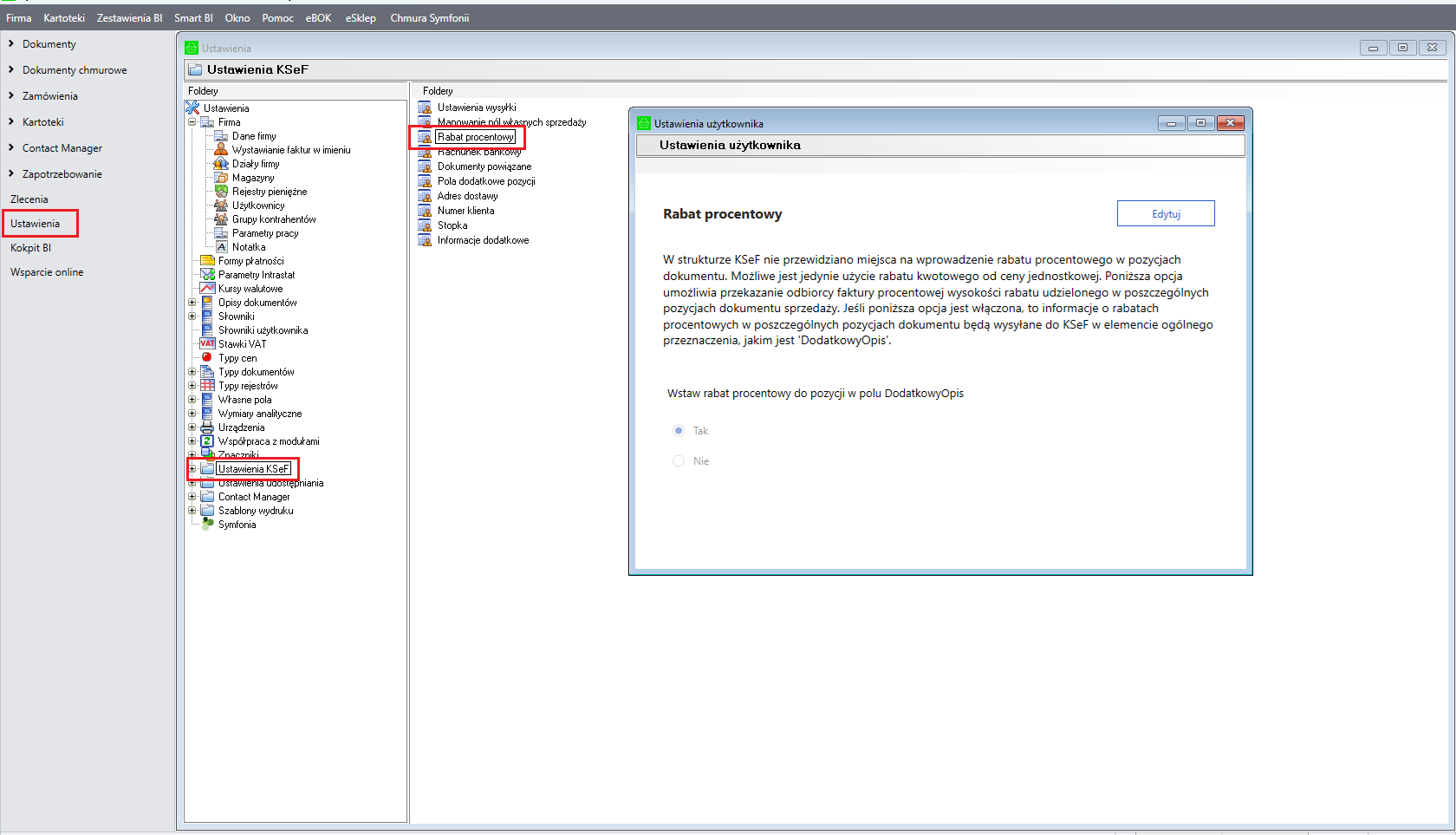1456x835 pixels.
Task: Click the Kursy walutowe chart icon
Action: pos(207,289)
